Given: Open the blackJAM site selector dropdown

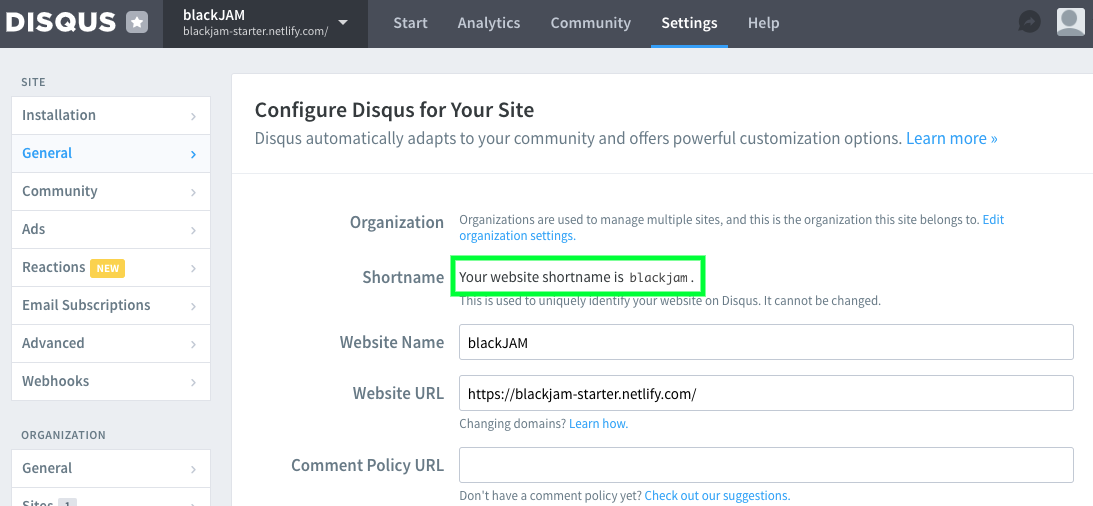Looking at the screenshot, I should point(266,23).
